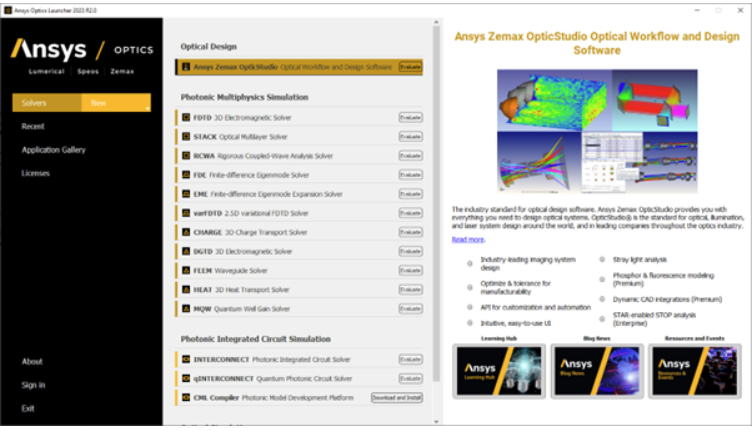755x431 pixels.
Task: Click the Ansys Zemax OpticStudio solver icon
Action: [x=186, y=67]
